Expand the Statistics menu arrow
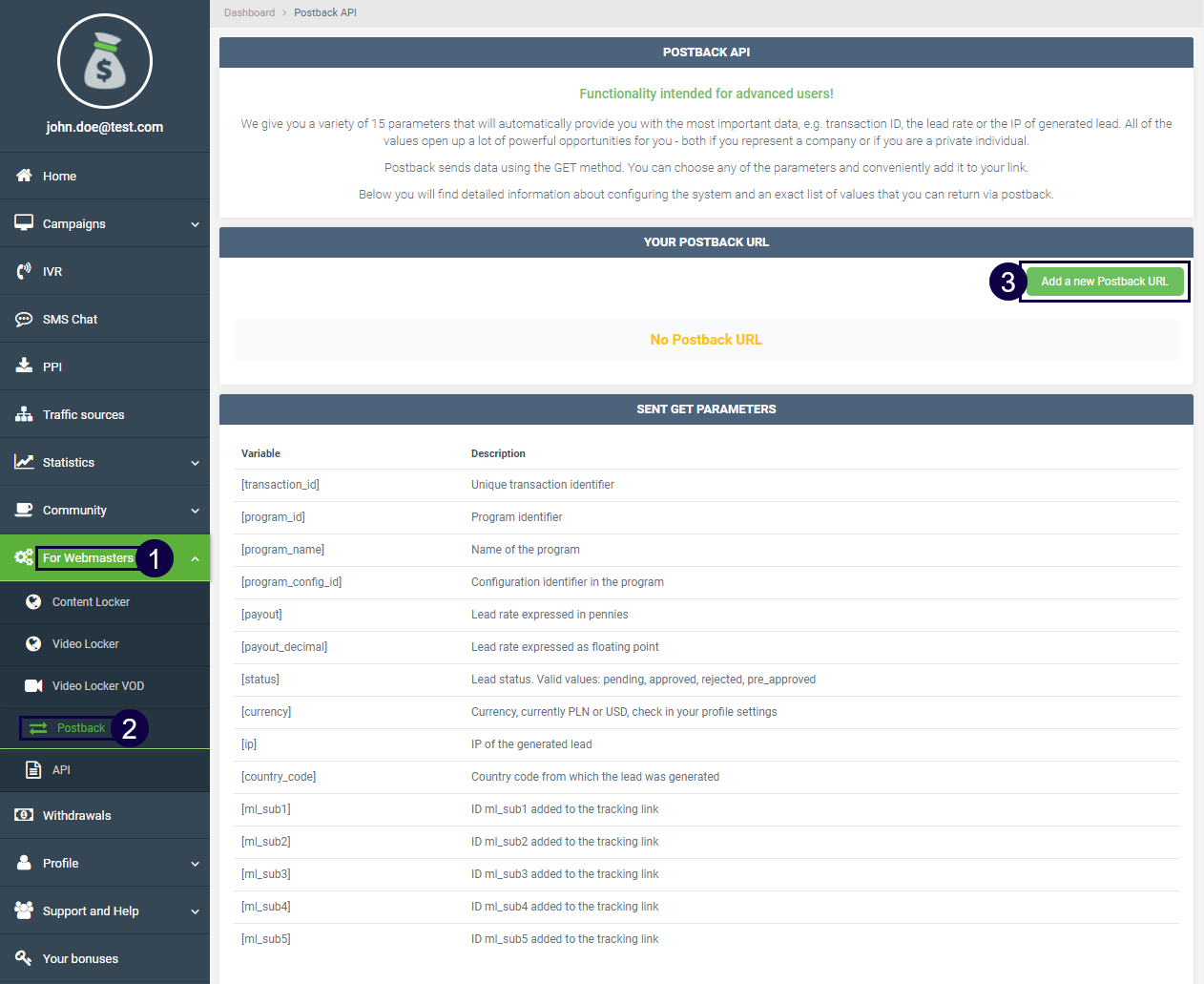Viewport: 1204px width, 984px height. (195, 463)
